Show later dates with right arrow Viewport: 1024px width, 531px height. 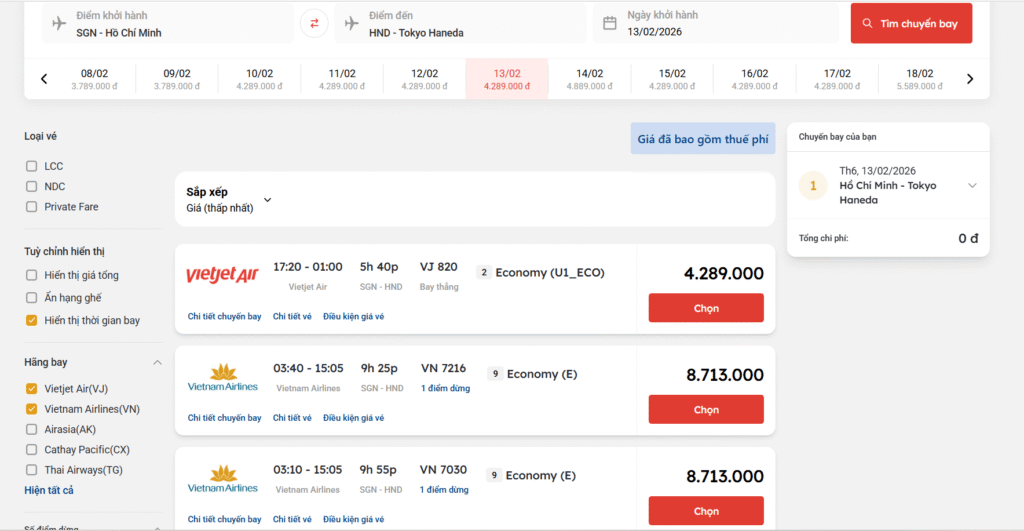969,79
